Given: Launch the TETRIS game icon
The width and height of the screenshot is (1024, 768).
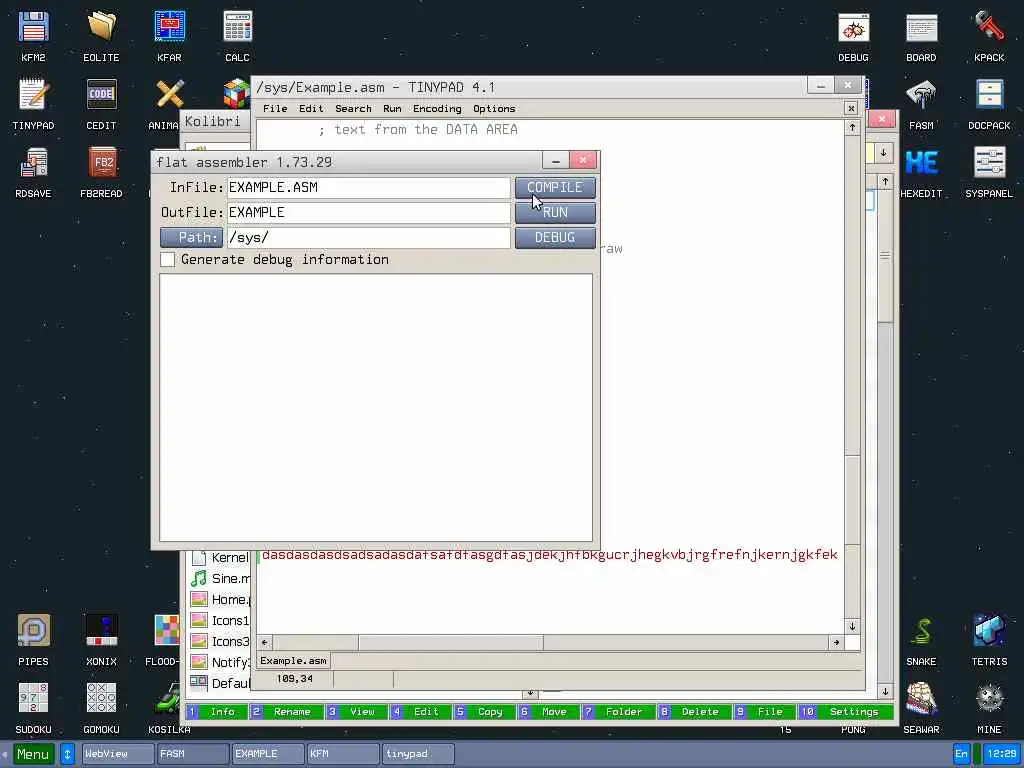Looking at the screenshot, I should click(x=989, y=640).
